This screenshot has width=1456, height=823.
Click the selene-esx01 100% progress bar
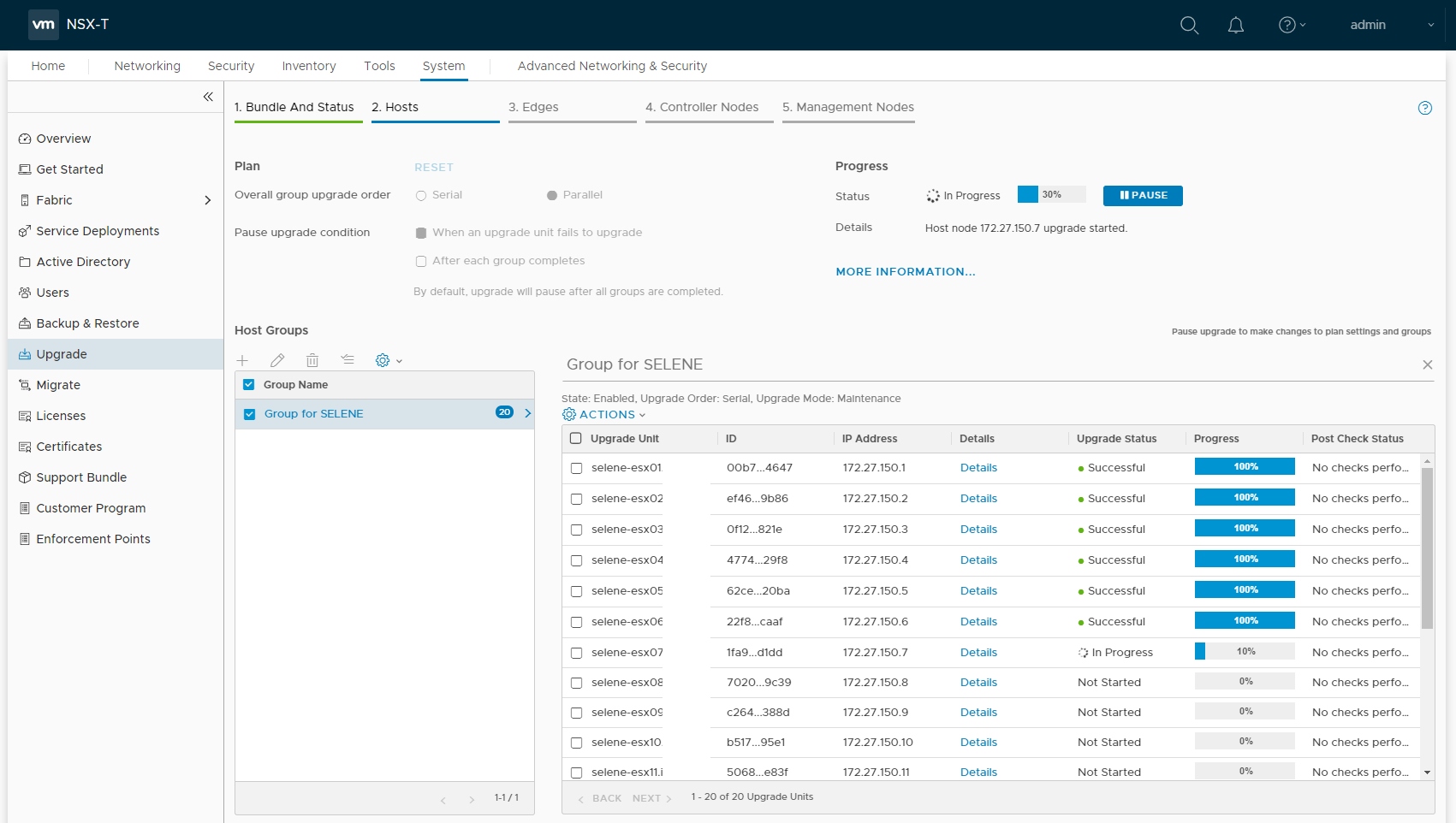click(1245, 466)
